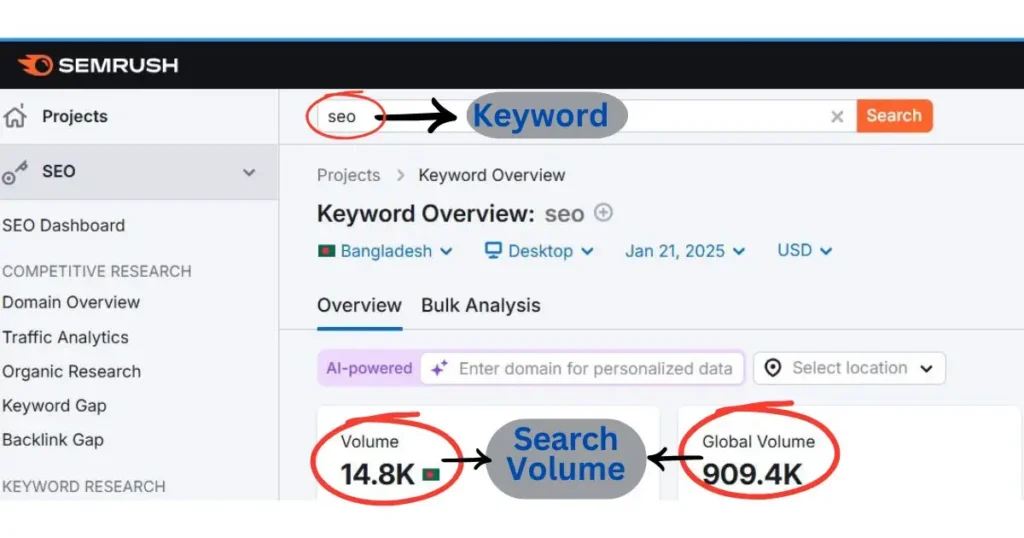Open Projects home icon

[x=14, y=116]
